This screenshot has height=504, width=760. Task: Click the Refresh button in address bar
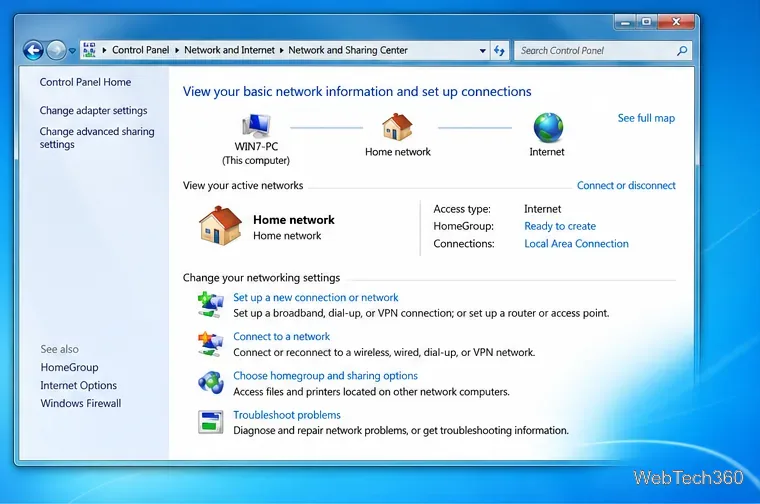(x=499, y=50)
